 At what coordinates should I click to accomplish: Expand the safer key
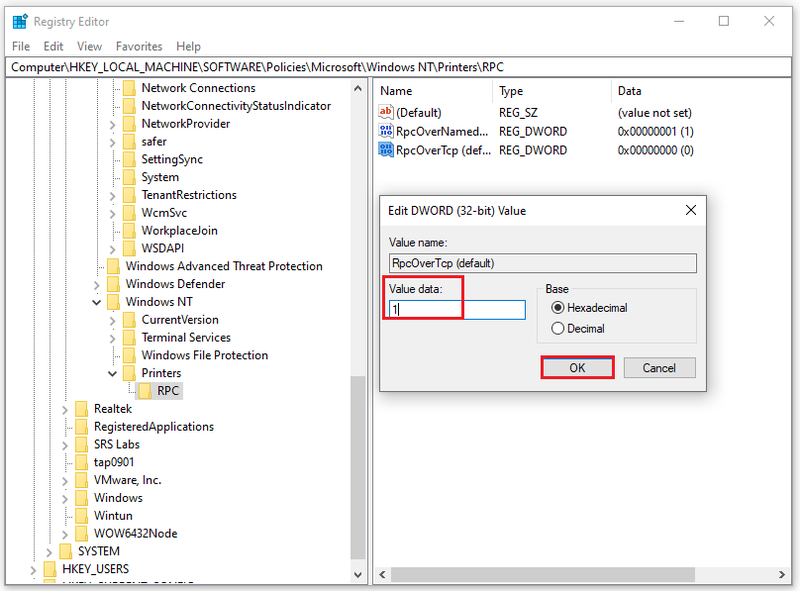(x=112, y=142)
